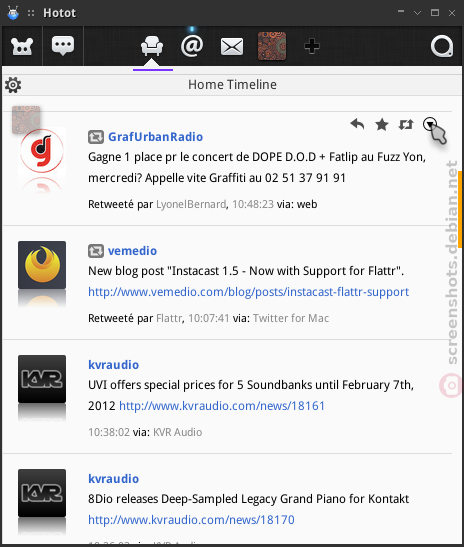
Task: Click kvraudio username on the 8Dio tweet
Action: pos(113,479)
